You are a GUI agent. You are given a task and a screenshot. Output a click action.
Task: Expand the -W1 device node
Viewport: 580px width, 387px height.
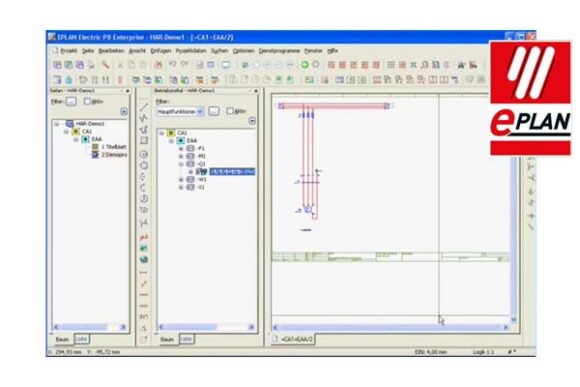pos(181,179)
